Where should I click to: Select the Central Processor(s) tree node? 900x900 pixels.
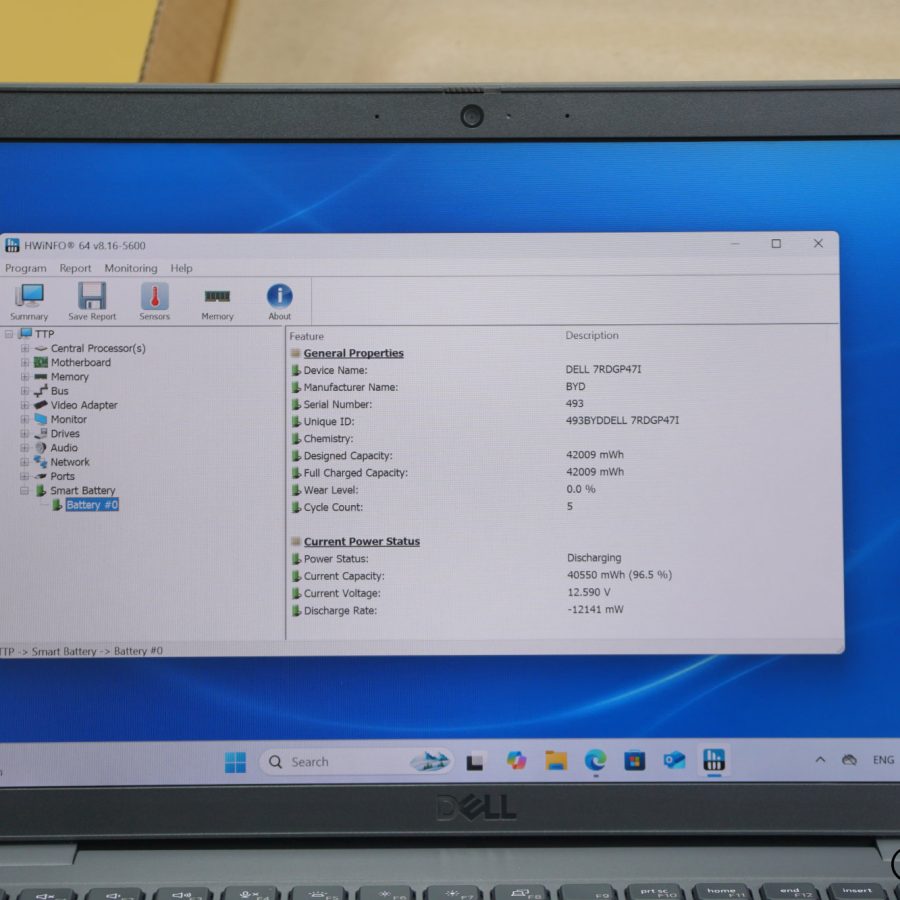pos(98,348)
